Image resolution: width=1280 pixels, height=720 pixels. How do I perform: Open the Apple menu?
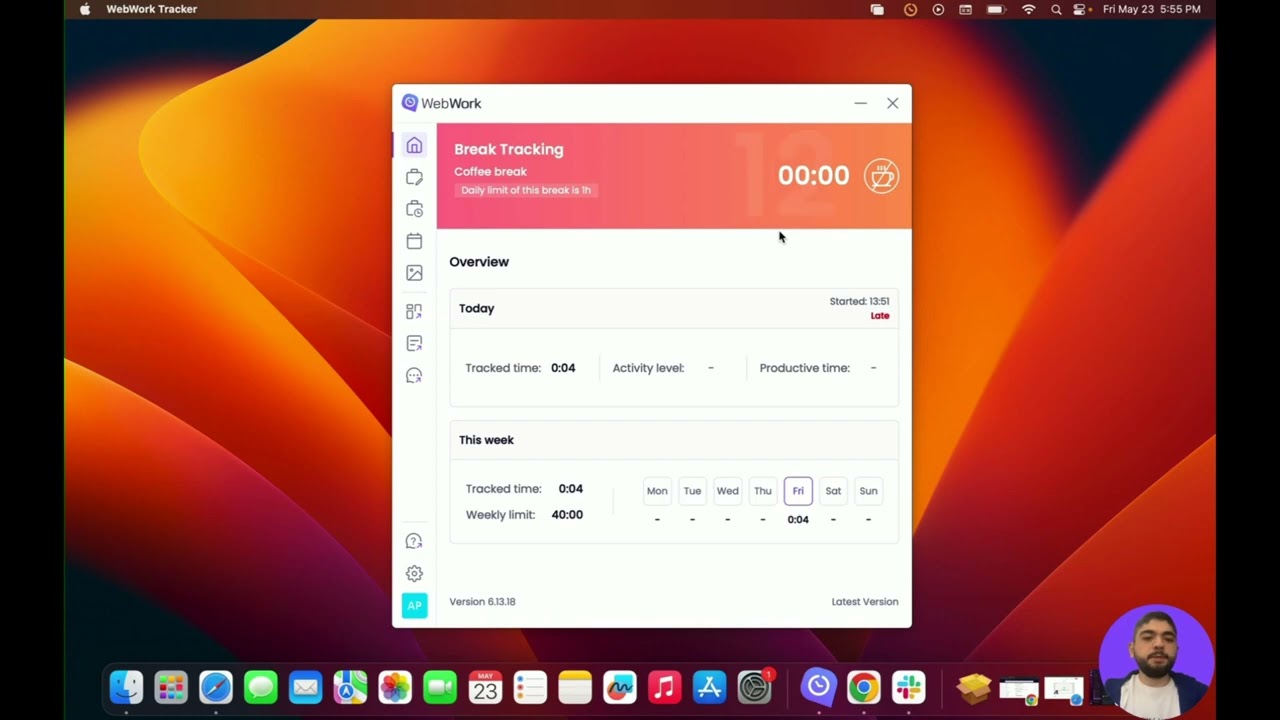[x=85, y=9]
